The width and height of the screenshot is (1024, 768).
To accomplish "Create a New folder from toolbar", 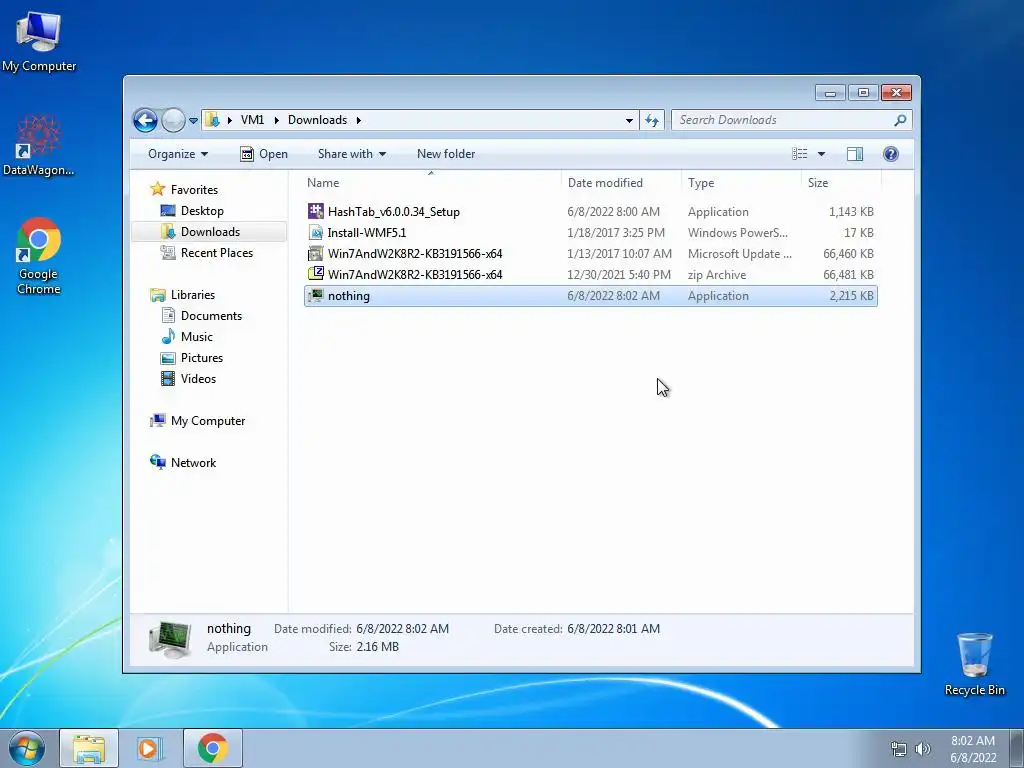I will coord(446,154).
